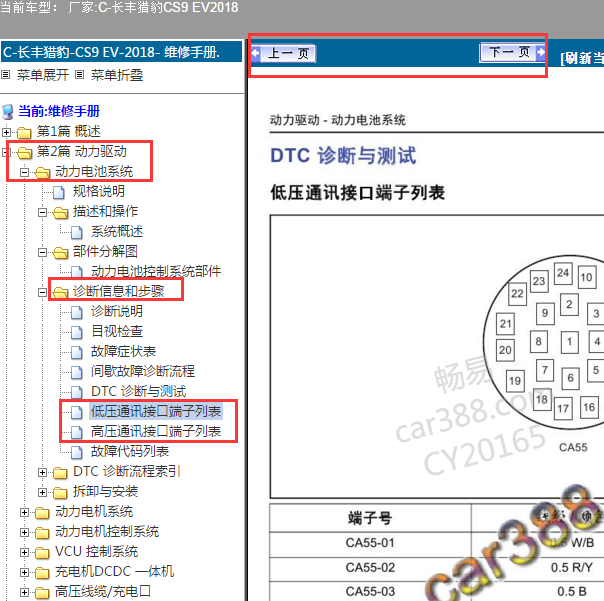Image resolution: width=604 pixels, height=601 pixels.
Task: Click document icon beside 间歇故障诊断流程
Action: click(77, 373)
